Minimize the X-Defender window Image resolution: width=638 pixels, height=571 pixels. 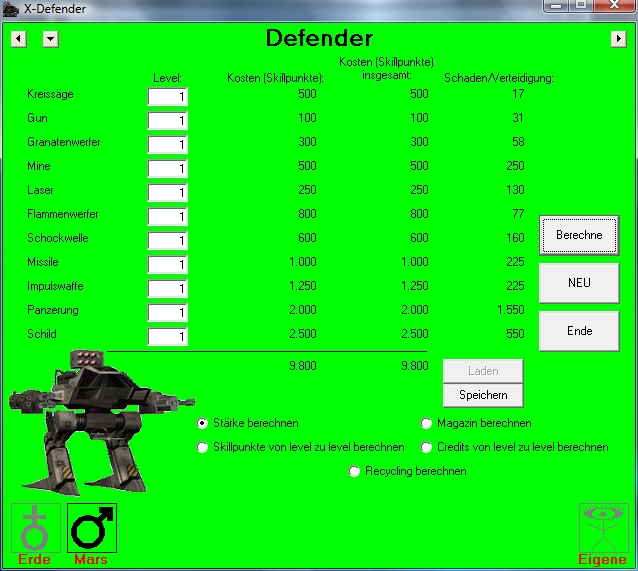pos(556,6)
